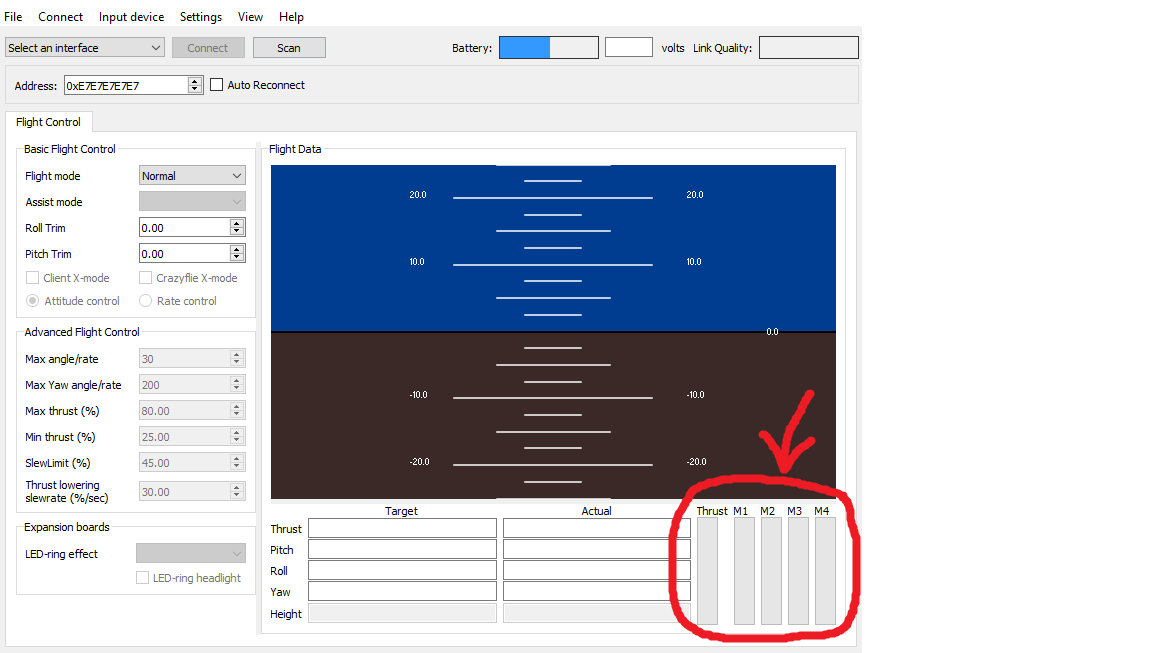Click the Scan button

(x=289, y=48)
